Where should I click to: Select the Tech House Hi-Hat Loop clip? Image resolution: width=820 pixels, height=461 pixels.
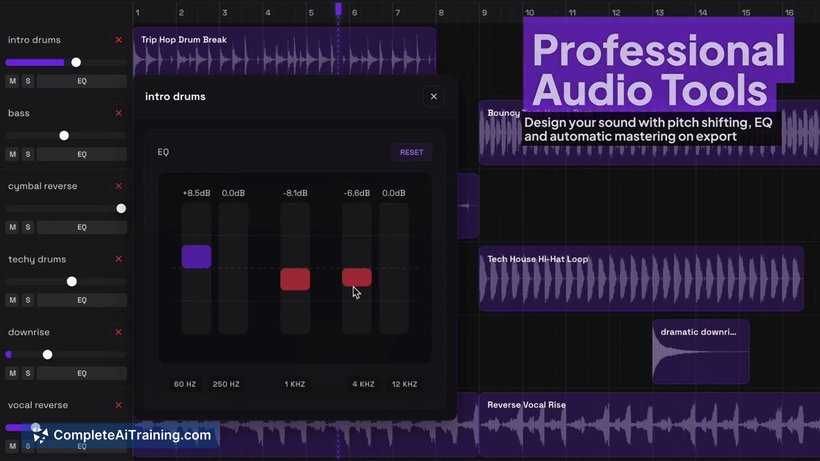(x=641, y=279)
